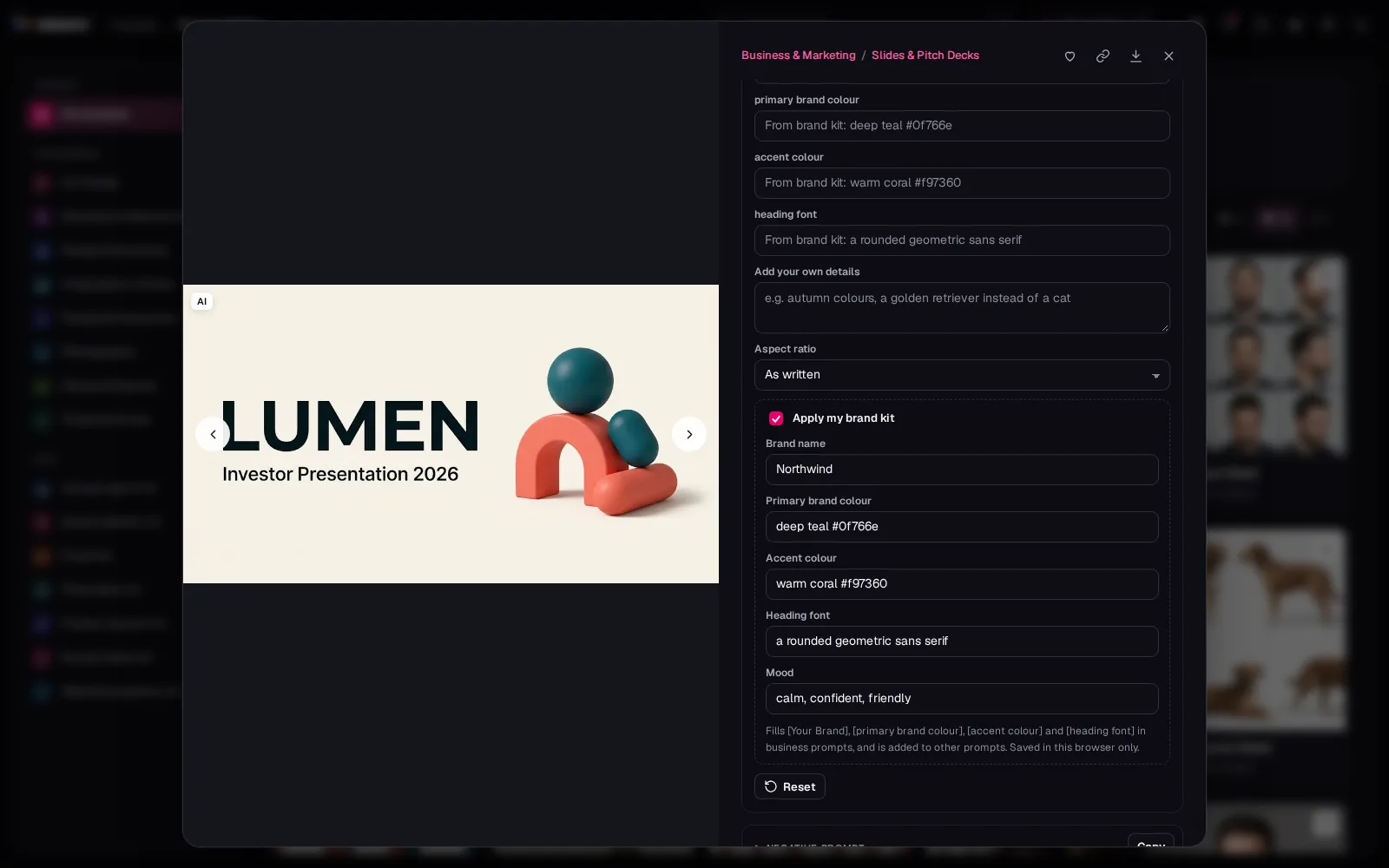Go to next image with right arrow
This screenshot has width=1389, height=868.
pyautogui.click(x=689, y=434)
